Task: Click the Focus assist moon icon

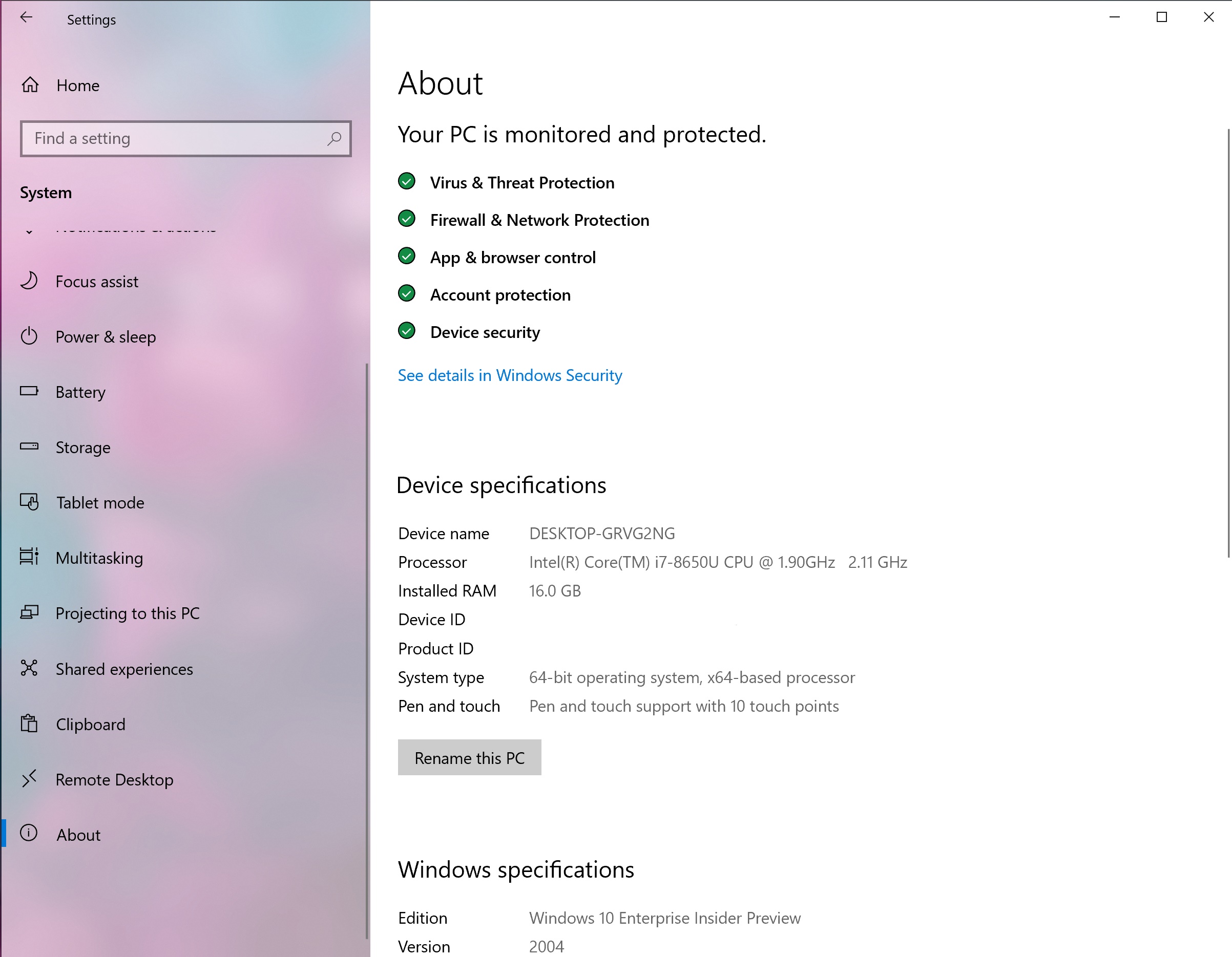Action: pos(29,281)
